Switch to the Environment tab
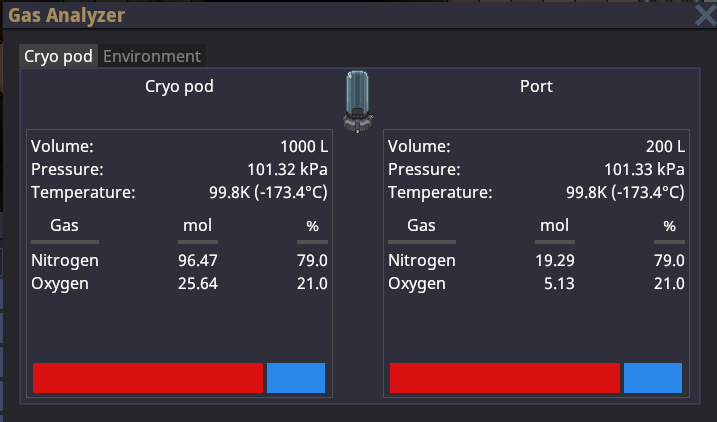The width and height of the screenshot is (717, 422). tap(152, 57)
